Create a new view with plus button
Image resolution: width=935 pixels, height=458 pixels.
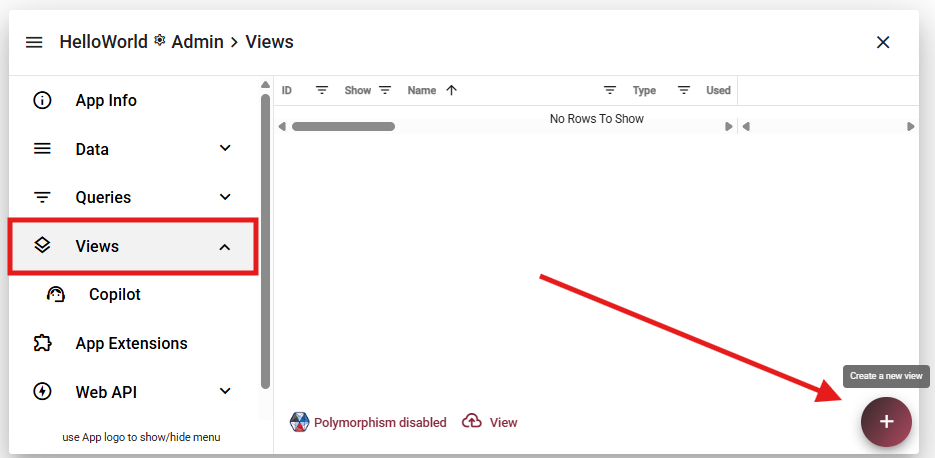click(x=886, y=421)
